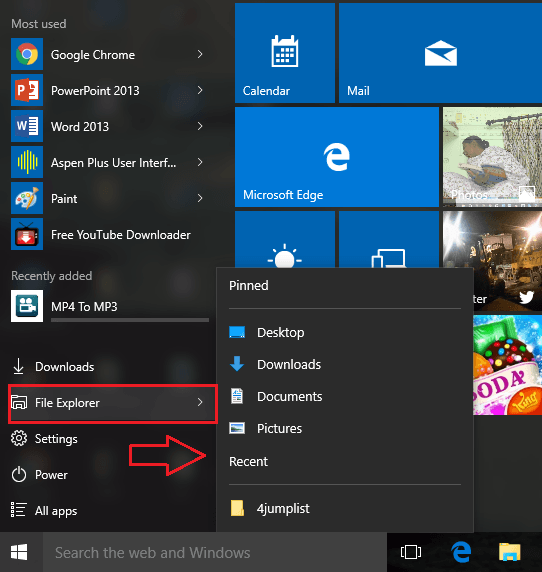Click the Settings label
The image size is (542, 572).
56,439
